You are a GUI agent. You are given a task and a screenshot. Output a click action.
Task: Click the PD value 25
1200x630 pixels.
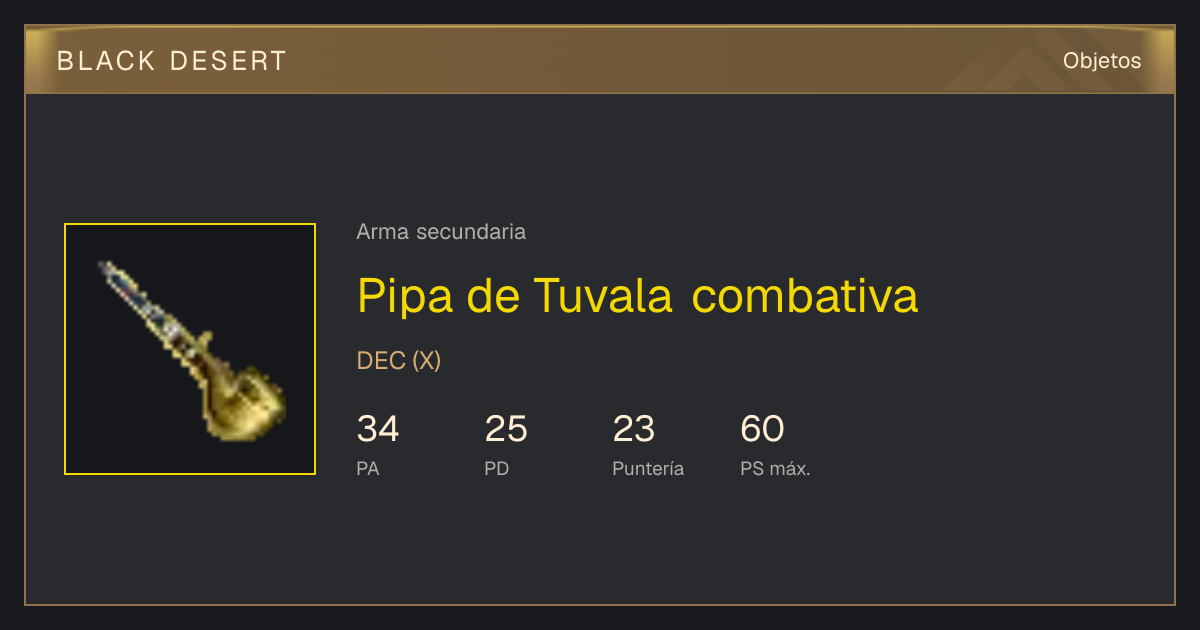point(506,429)
